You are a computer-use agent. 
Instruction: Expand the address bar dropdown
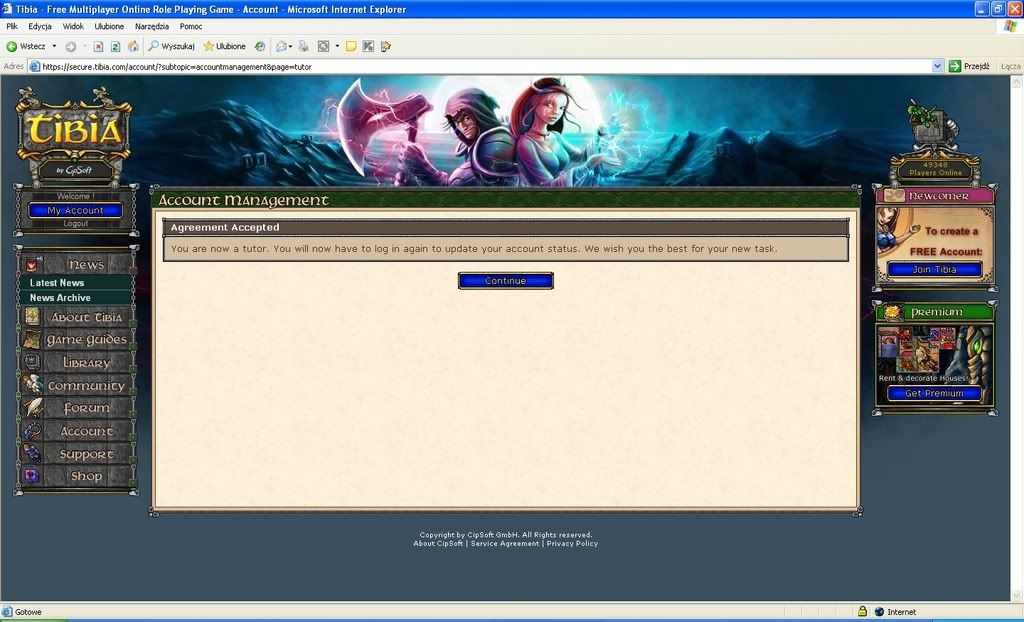(x=937, y=67)
